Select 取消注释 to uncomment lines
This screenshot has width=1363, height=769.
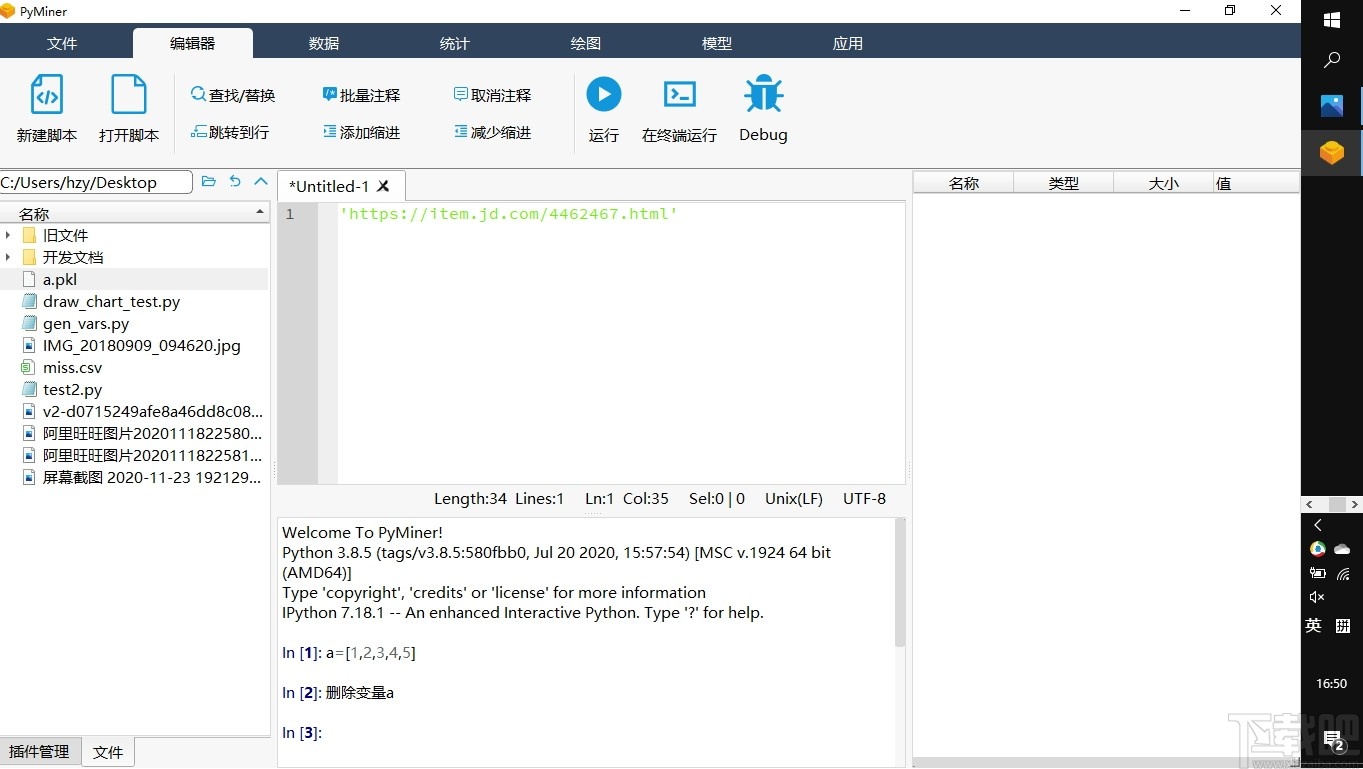click(491, 94)
